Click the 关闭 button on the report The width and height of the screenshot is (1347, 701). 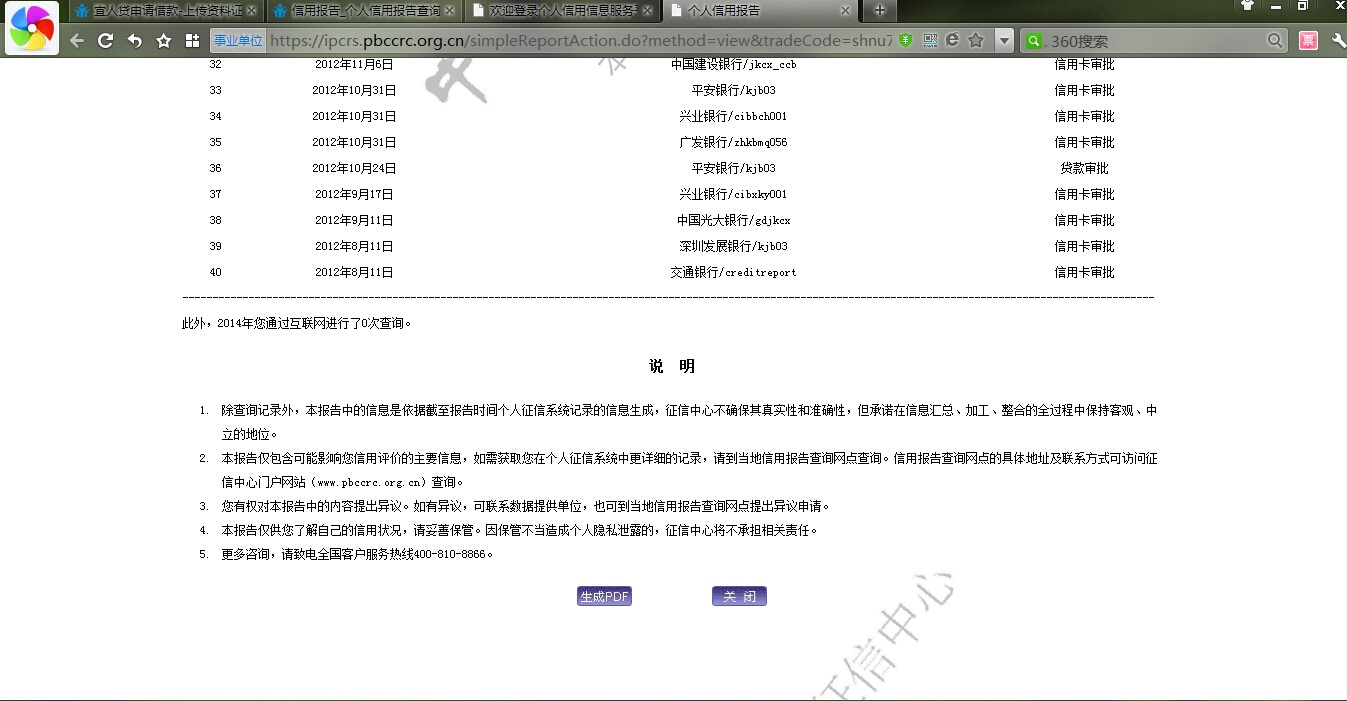tap(739, 597)
